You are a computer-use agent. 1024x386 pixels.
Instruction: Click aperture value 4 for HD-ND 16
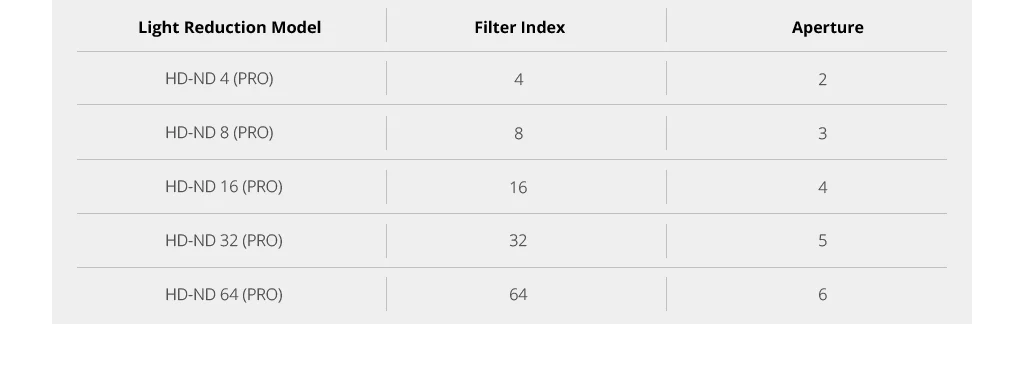tap(822, 187)
